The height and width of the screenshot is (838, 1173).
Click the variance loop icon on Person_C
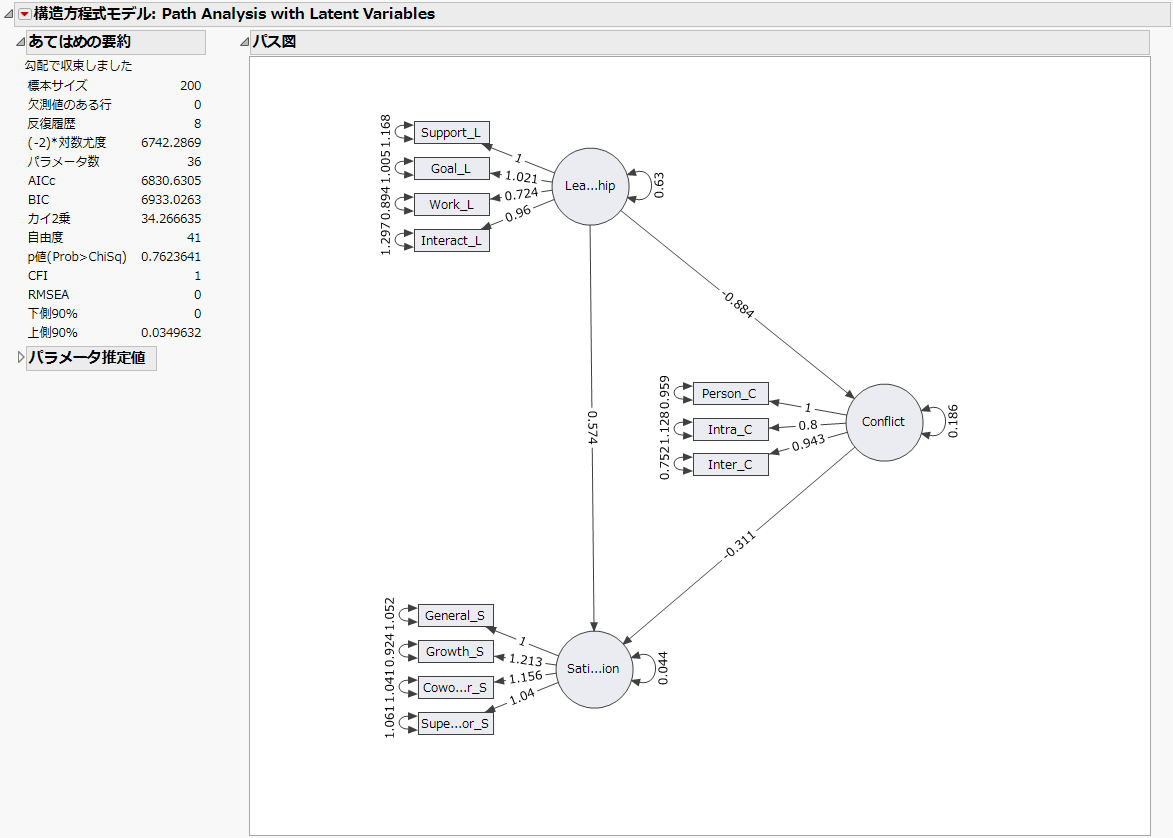click(x=684, y=394)
